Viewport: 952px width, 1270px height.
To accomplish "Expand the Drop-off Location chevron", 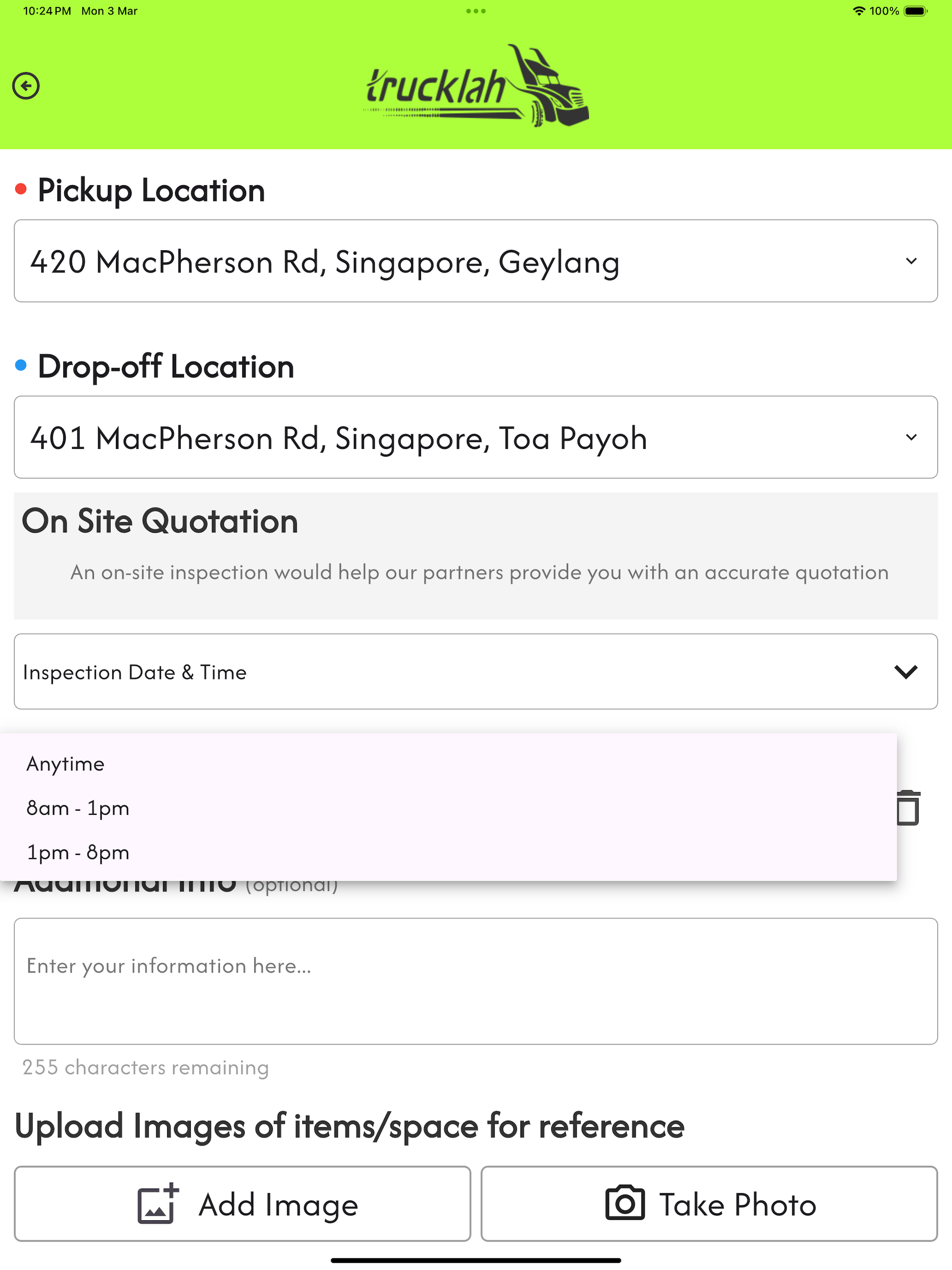I will pos(911,437).
